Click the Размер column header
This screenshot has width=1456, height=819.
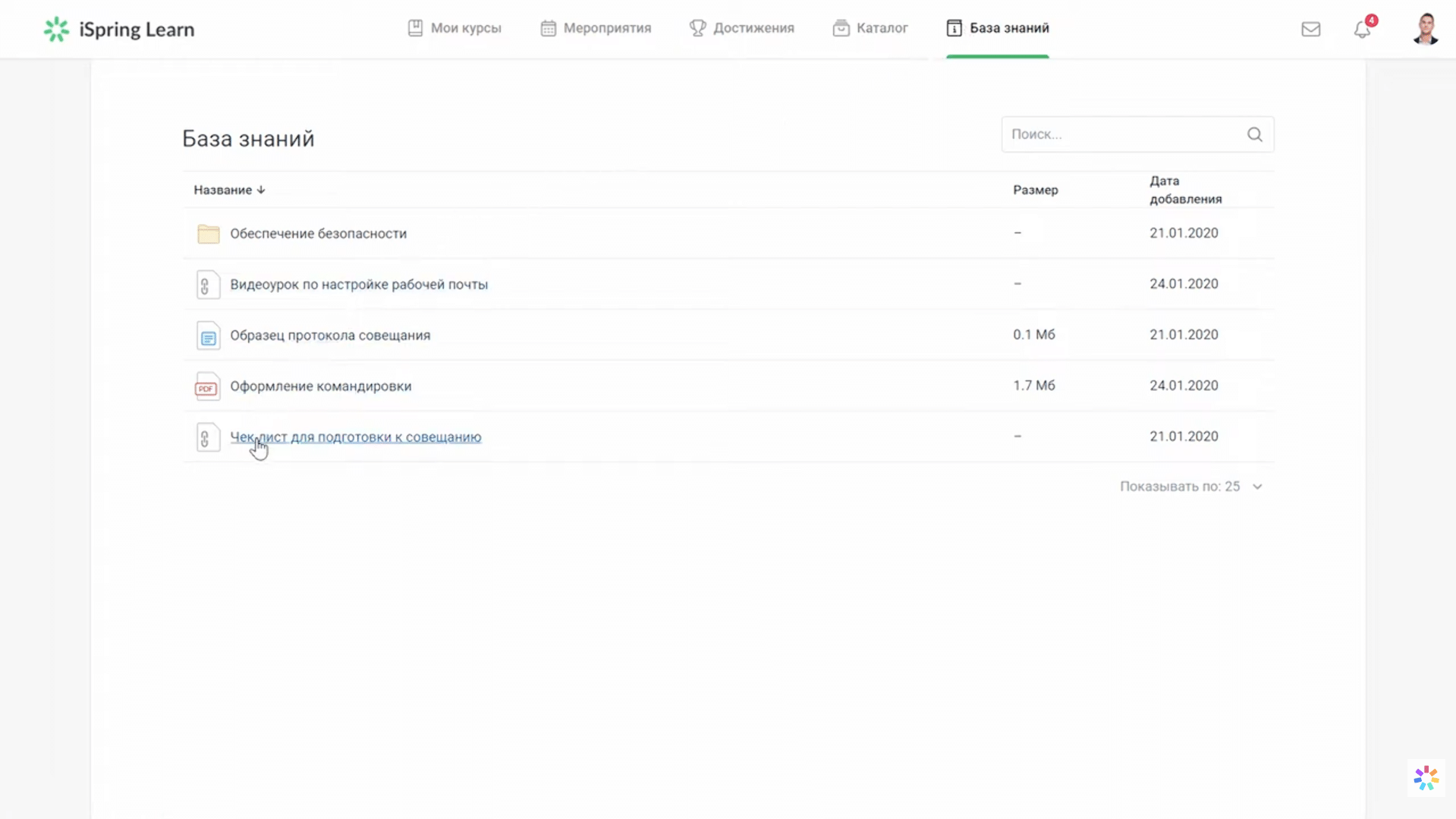click(x=1035, y=190)
